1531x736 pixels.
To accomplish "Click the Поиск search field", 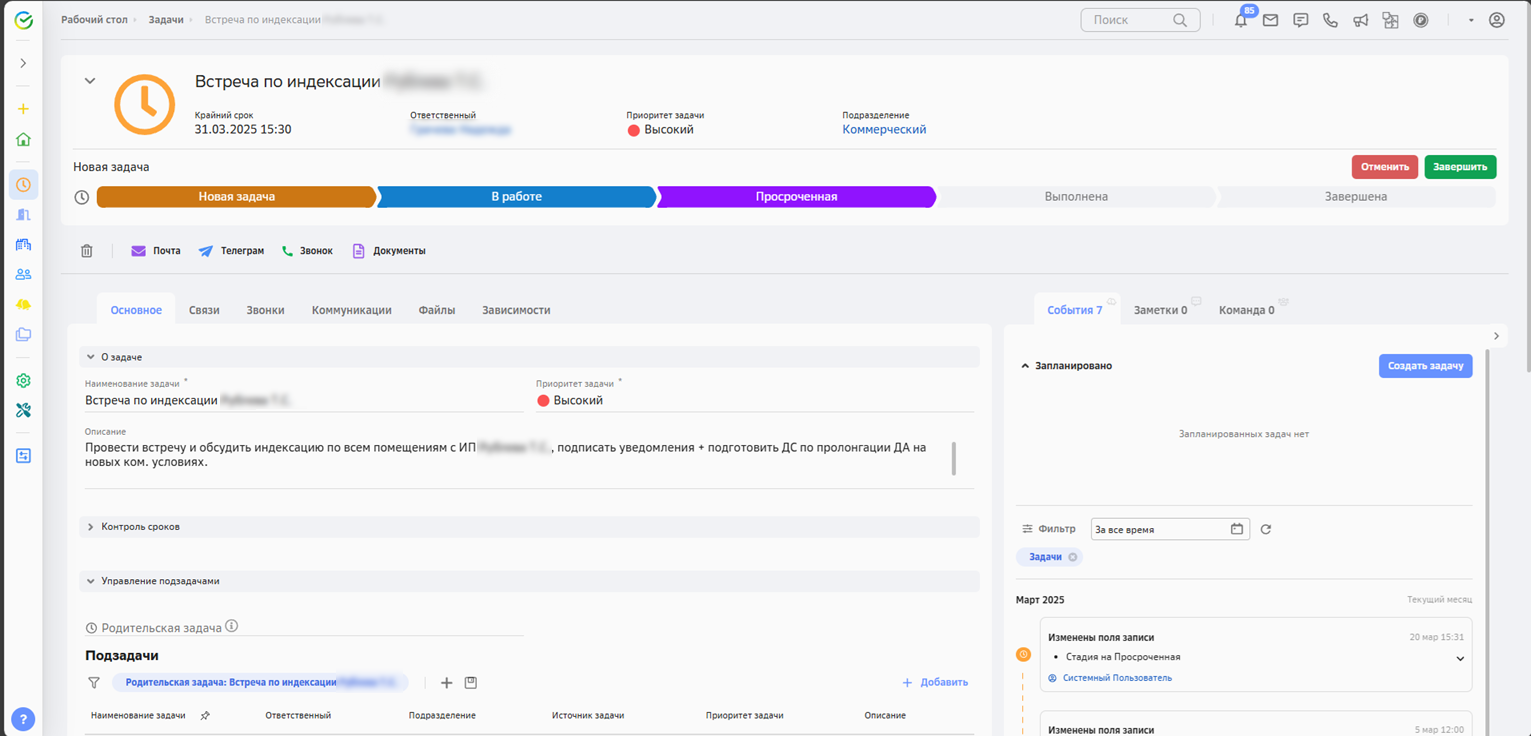I will (1129, 20).
